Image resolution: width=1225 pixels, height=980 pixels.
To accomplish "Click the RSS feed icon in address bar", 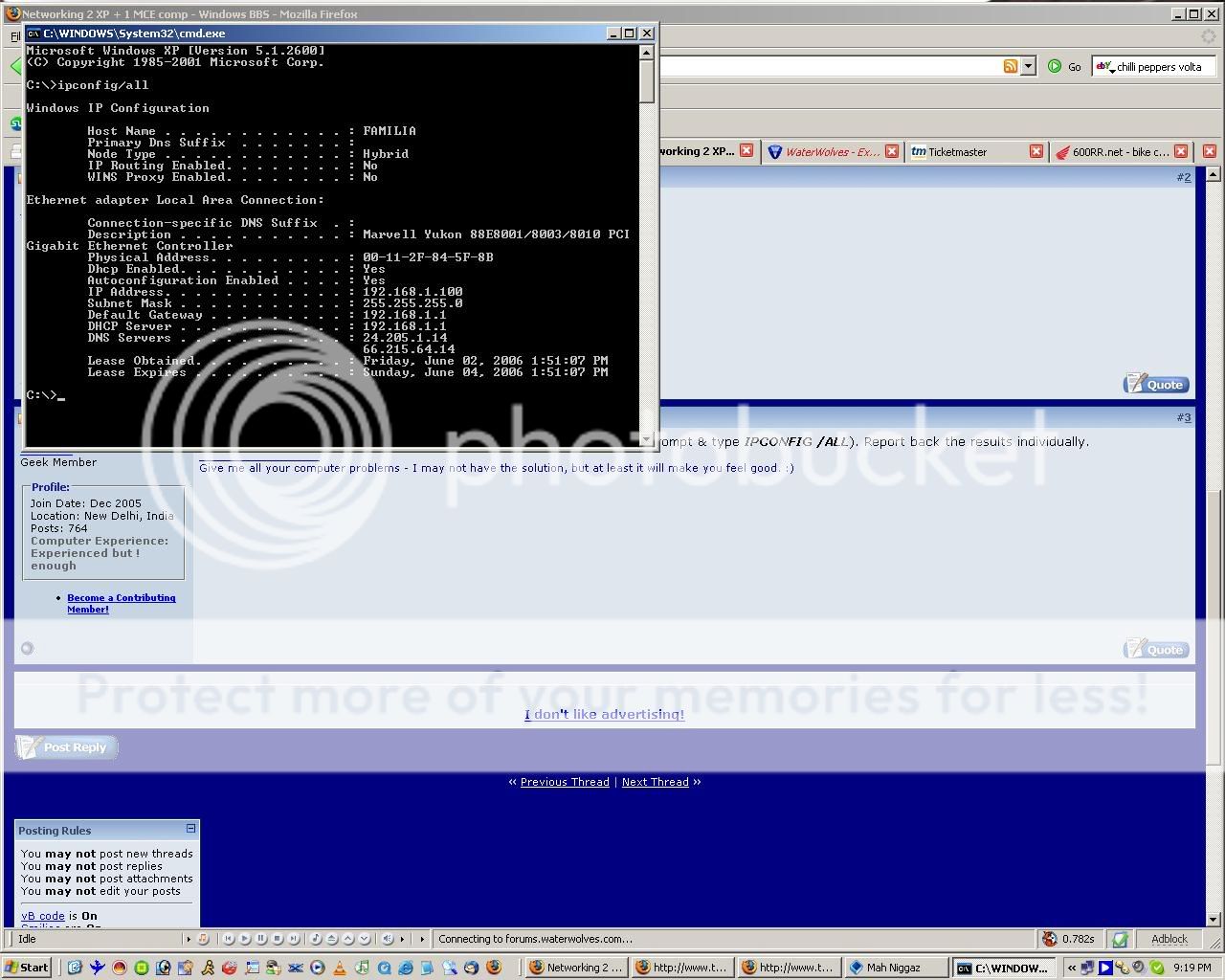I will (x=1011, y=66).
